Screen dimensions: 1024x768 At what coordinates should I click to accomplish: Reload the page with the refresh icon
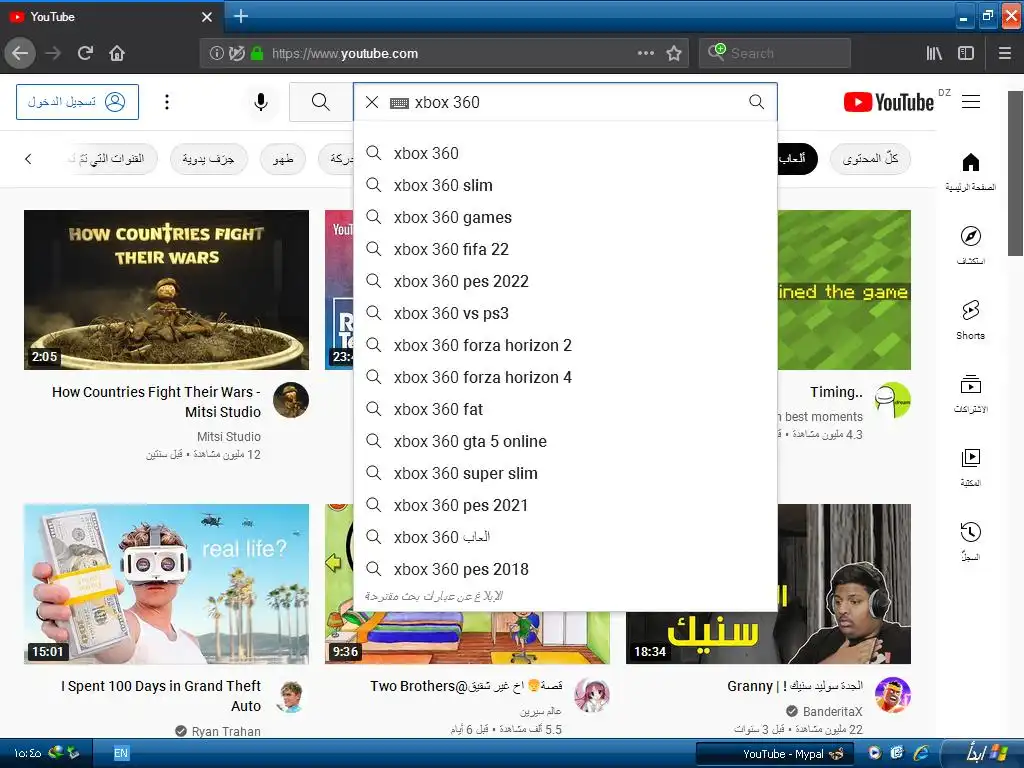85,53
